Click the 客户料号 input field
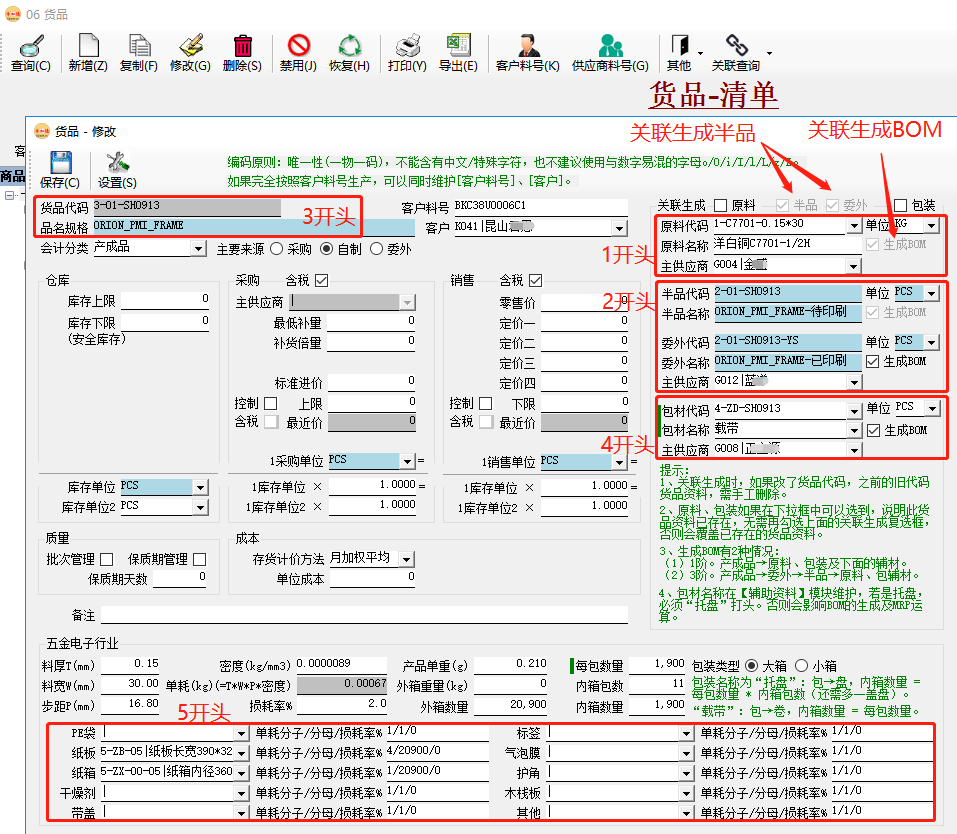This screenshot has width=957, height=834. tap(540, 207)
